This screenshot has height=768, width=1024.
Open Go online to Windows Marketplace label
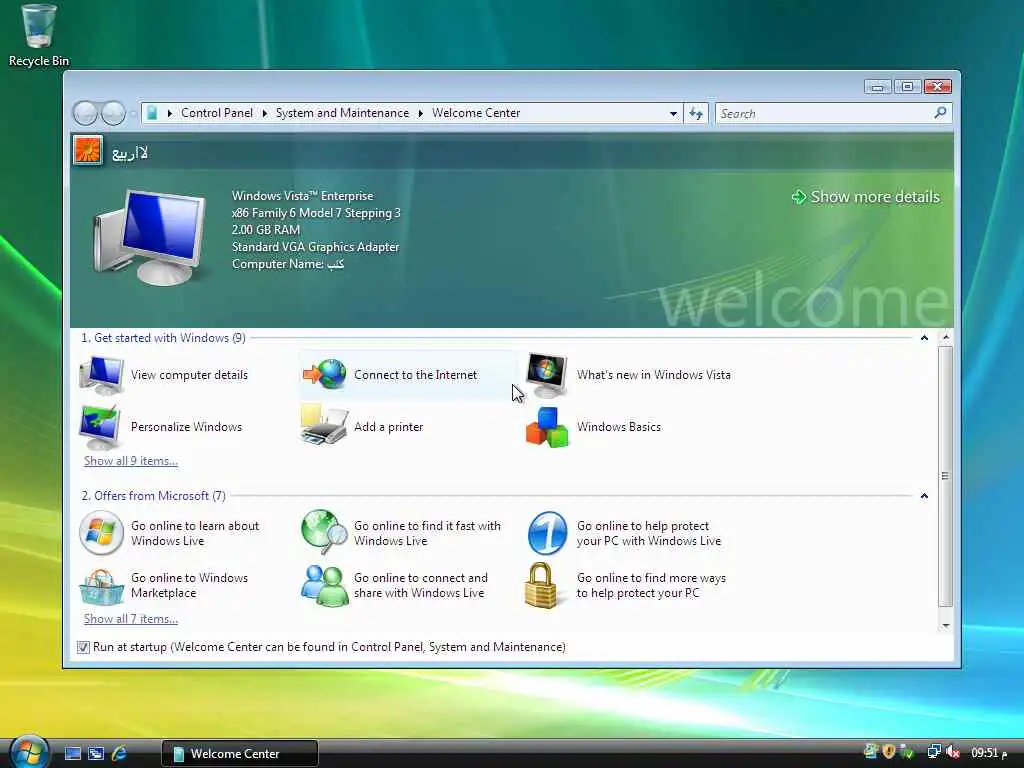[x=189, y=585]
